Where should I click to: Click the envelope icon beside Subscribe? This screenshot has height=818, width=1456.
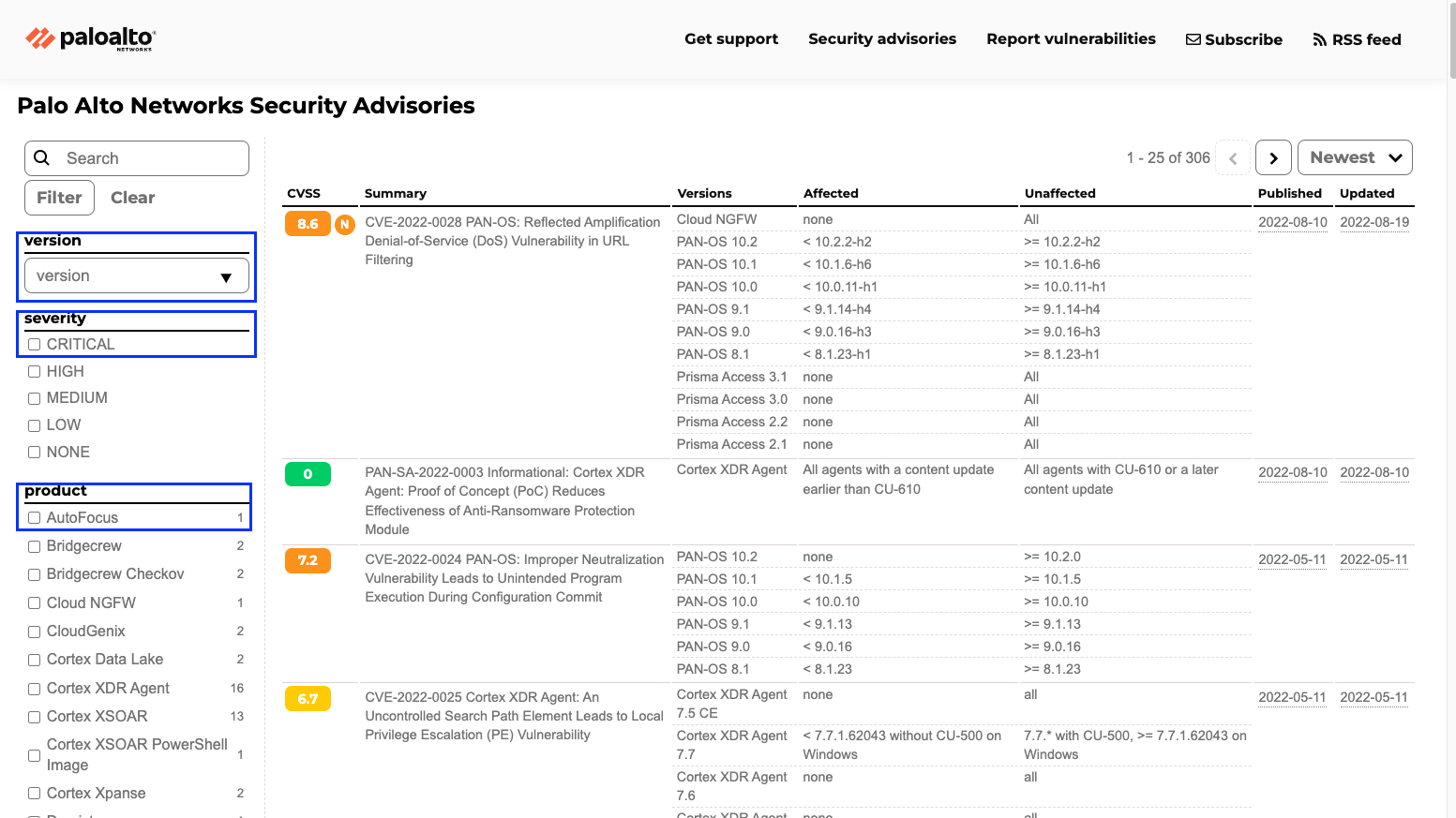click(1193, 39)
